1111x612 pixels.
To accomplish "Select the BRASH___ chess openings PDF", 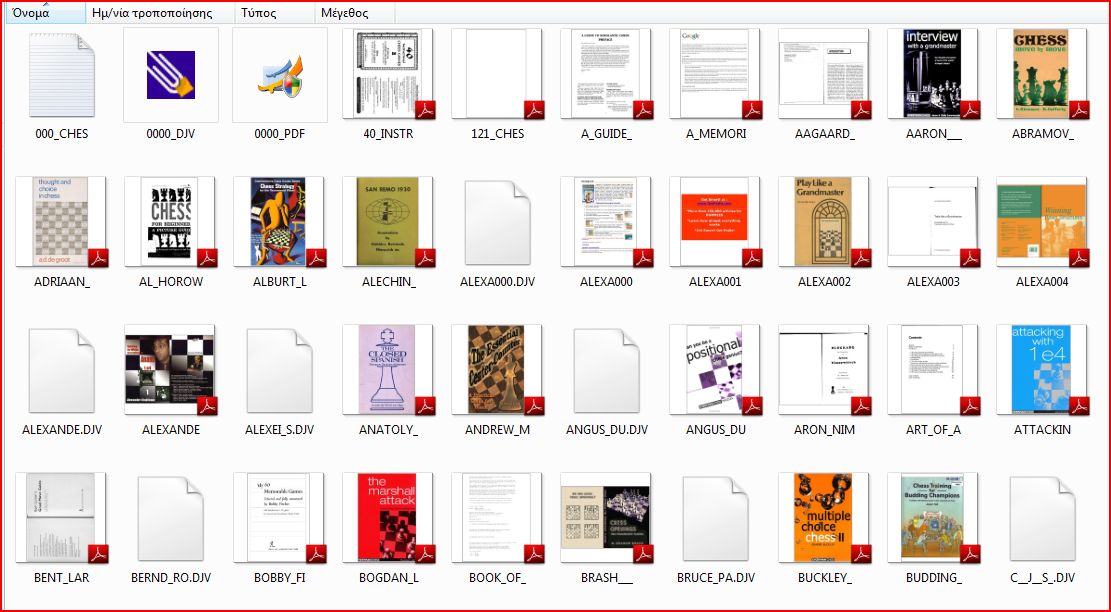I will tap(607, 518).
